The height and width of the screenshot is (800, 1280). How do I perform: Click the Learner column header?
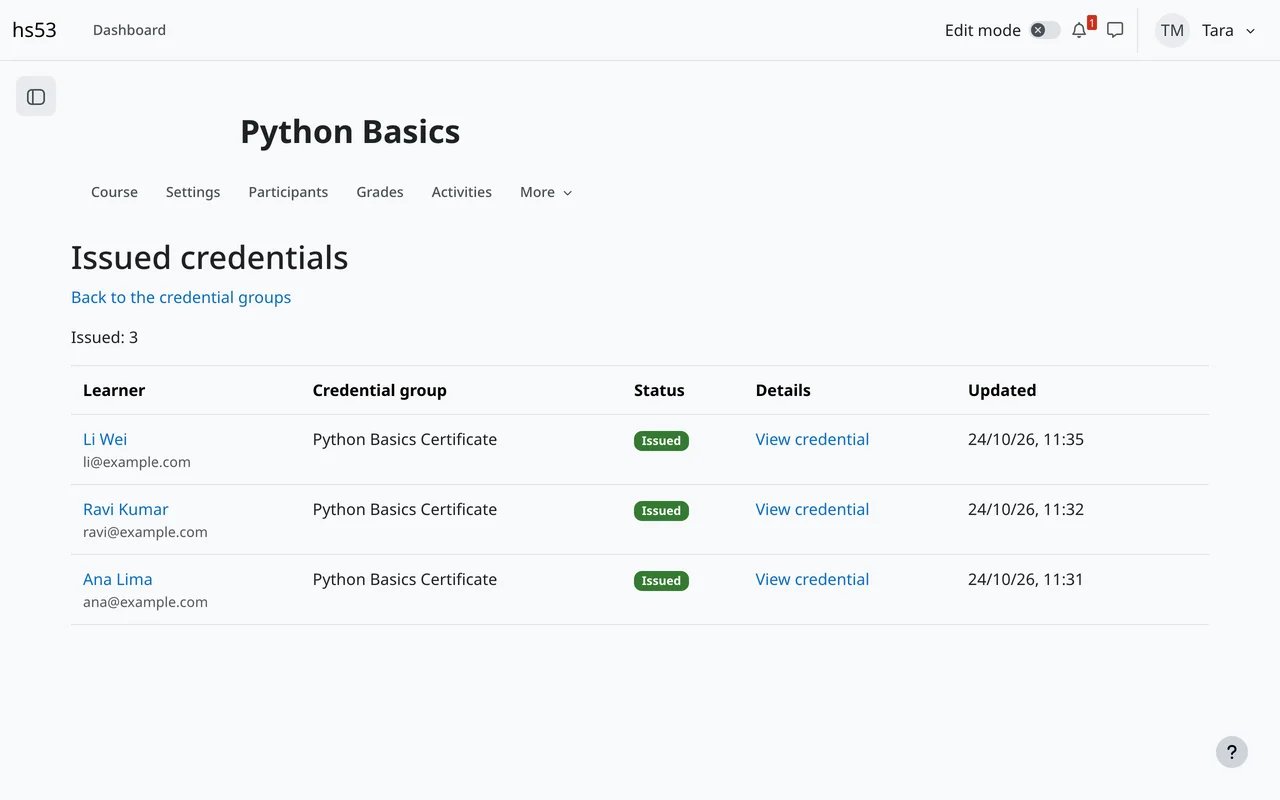pyautogui.click(x=114, y=390)
